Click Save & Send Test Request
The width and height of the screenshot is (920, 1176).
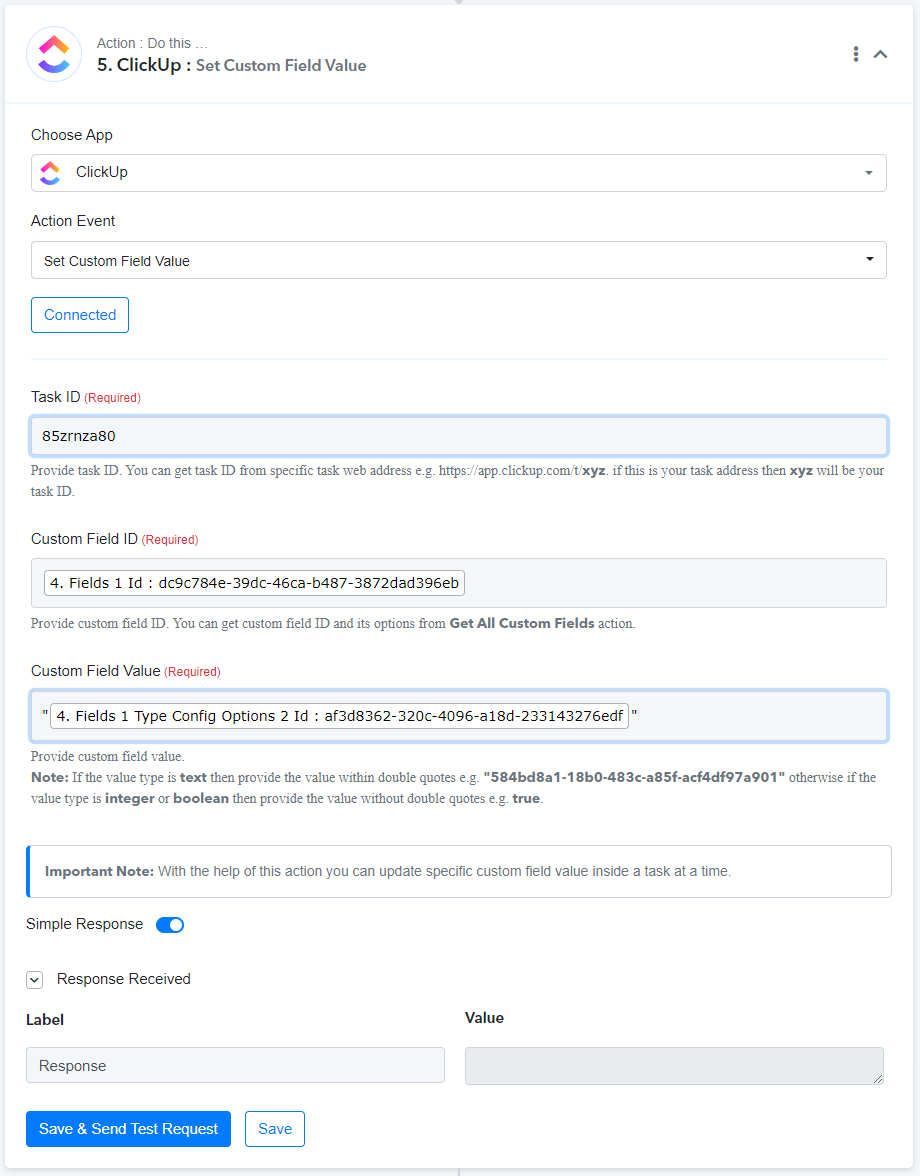128,1129
